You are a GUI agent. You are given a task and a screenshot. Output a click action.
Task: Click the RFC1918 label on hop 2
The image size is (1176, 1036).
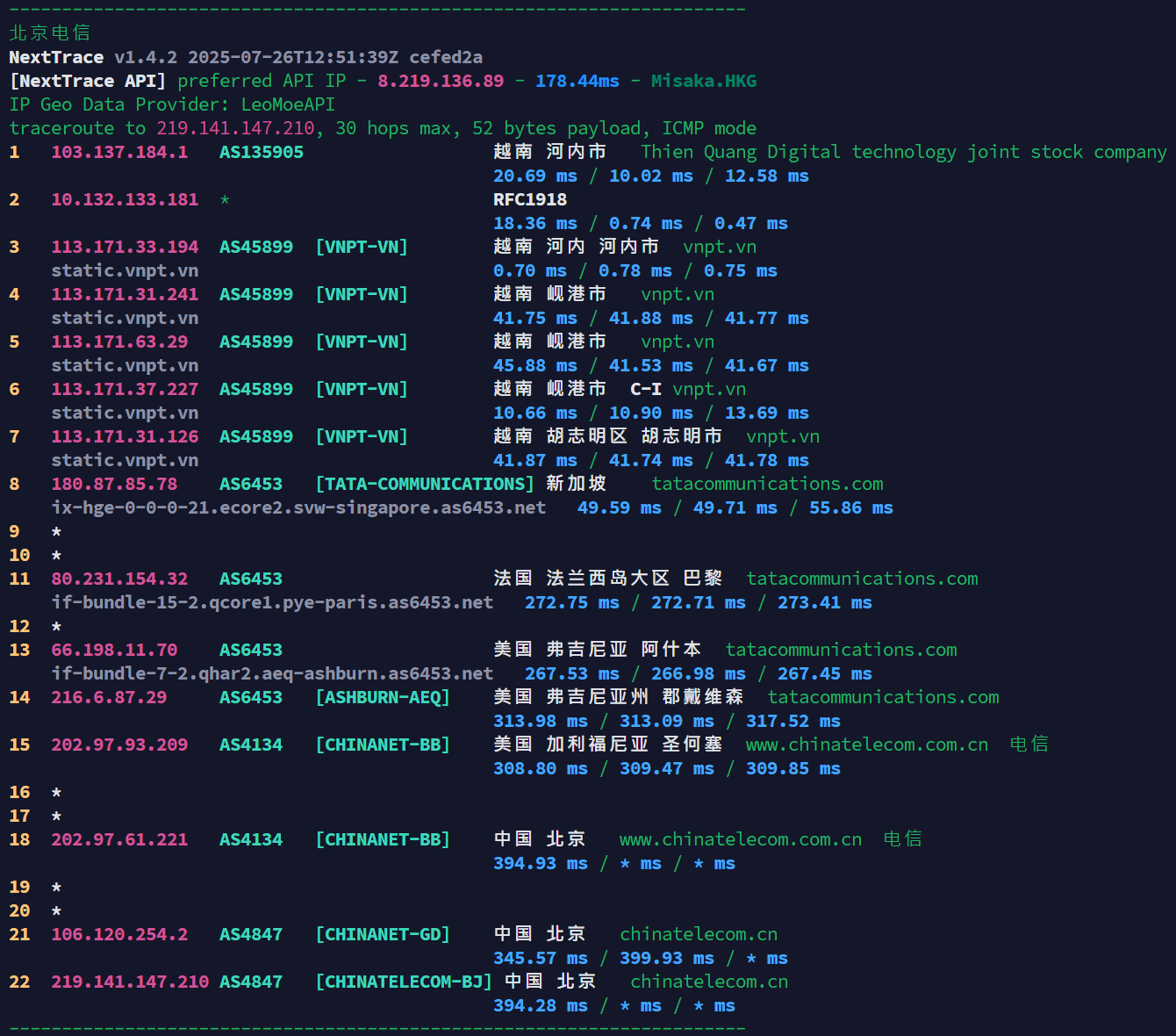pyautogui.click(x=530, y=199)
